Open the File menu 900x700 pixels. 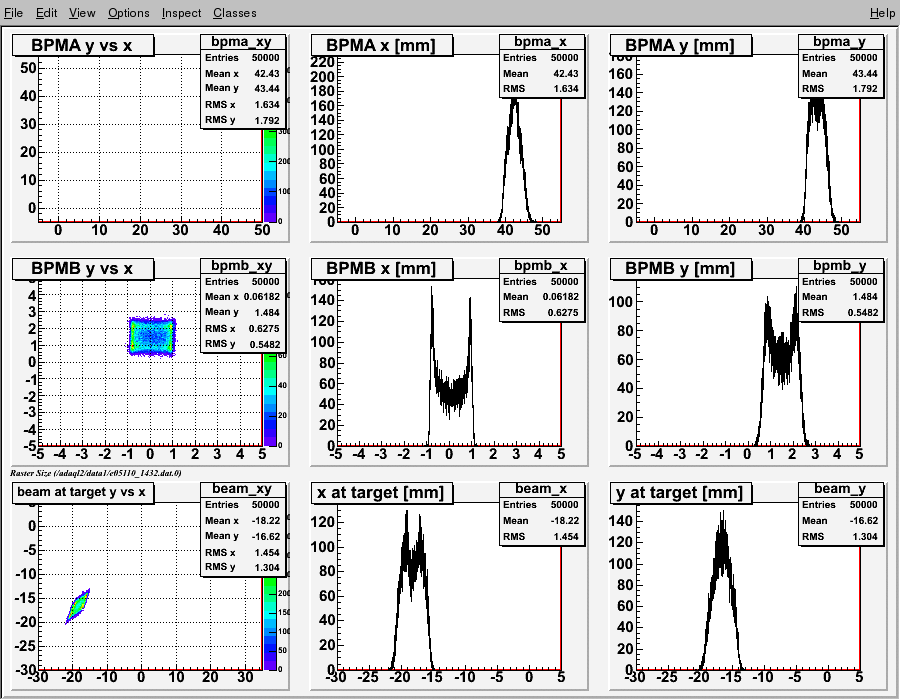(13, 13)
